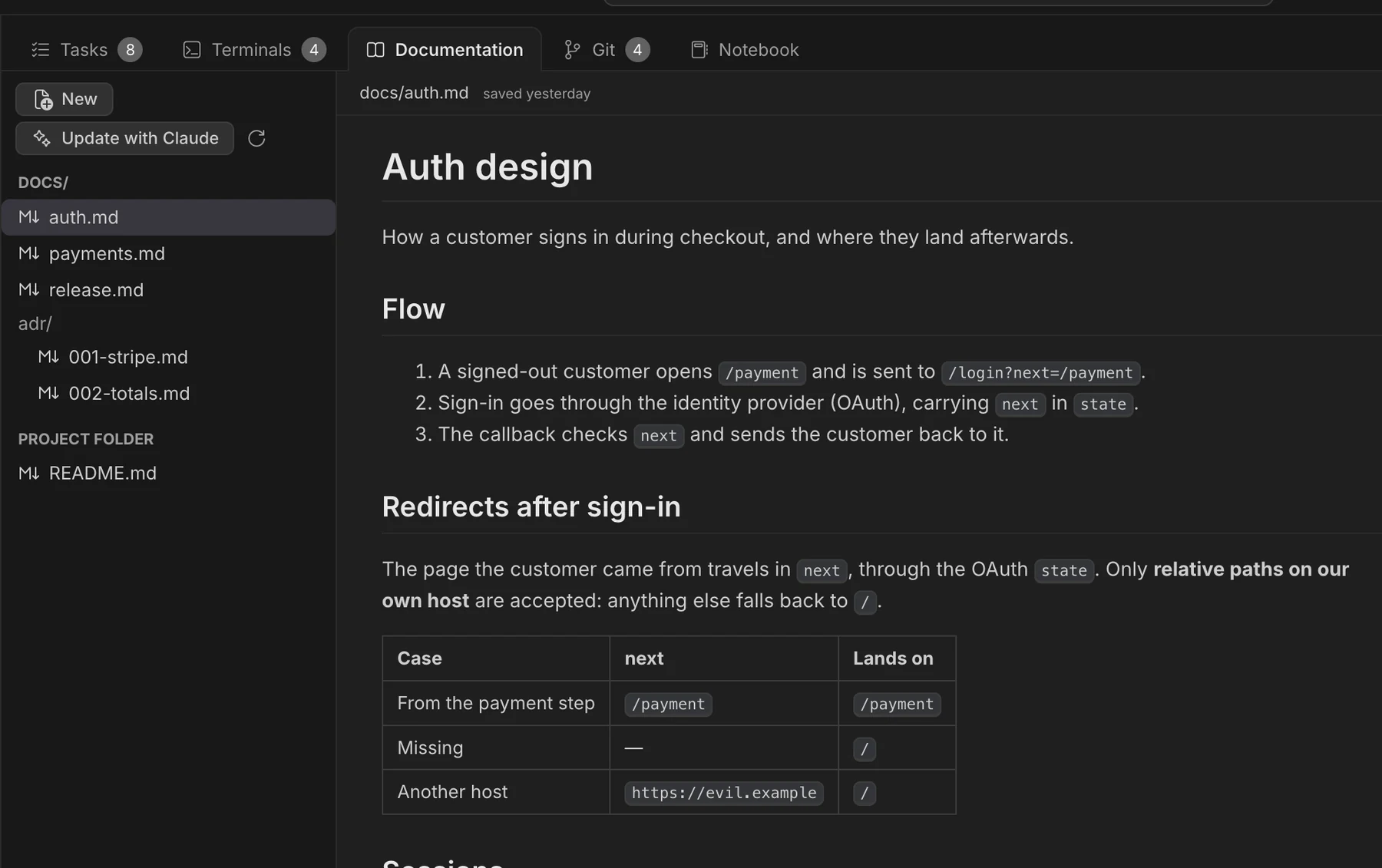The height and width of the screenshot is (868, 1382).
Task: Click markdown icon beside payments.md
Action: (x=29, y=253)
